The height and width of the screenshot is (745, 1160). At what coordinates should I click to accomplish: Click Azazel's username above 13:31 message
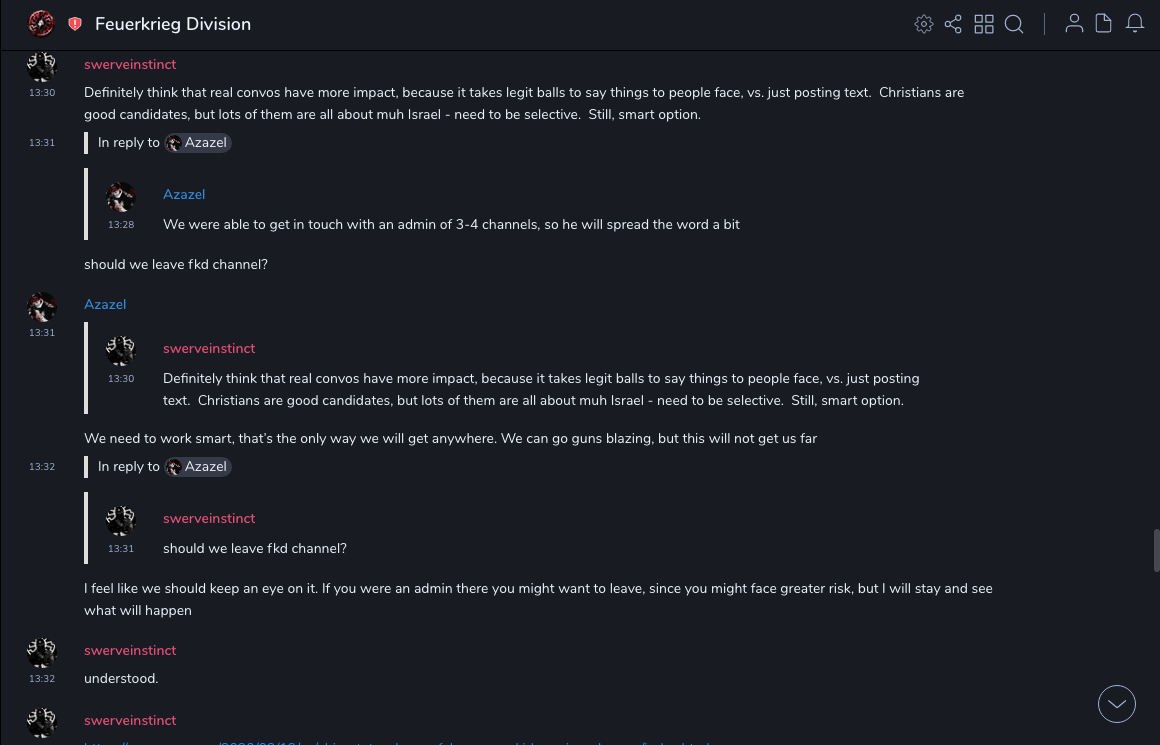(105, 304)
